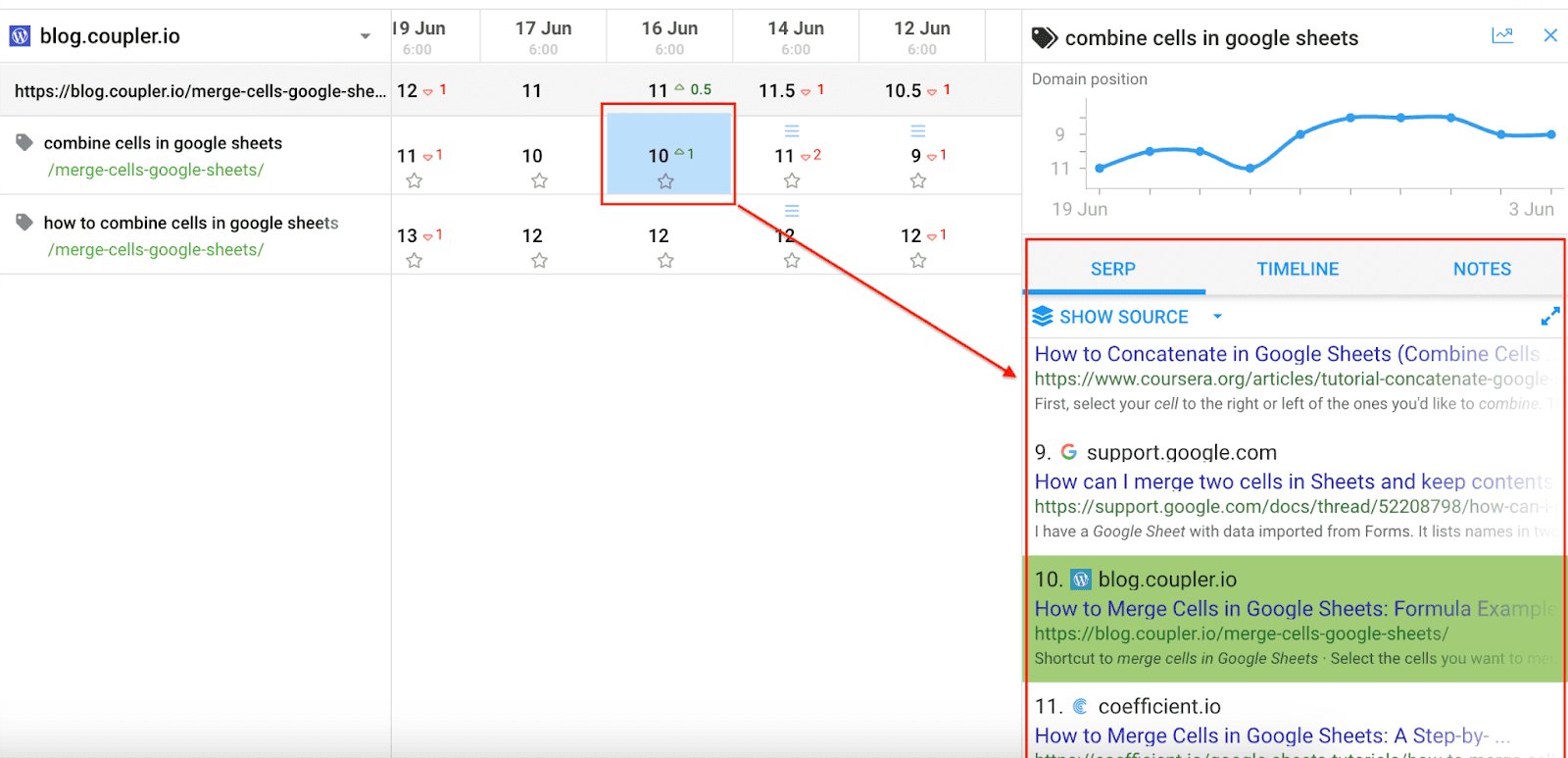
Task: Click the Domain position chart label
Action: (1090, 79)
